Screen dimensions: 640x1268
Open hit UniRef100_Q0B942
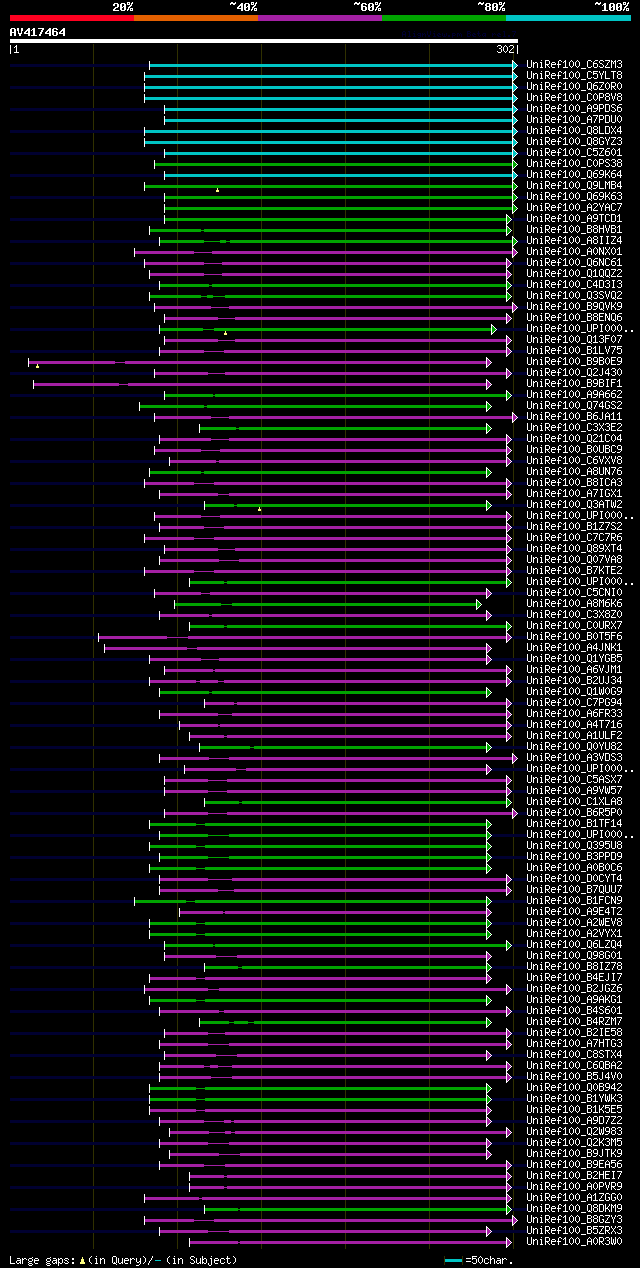574,1087
